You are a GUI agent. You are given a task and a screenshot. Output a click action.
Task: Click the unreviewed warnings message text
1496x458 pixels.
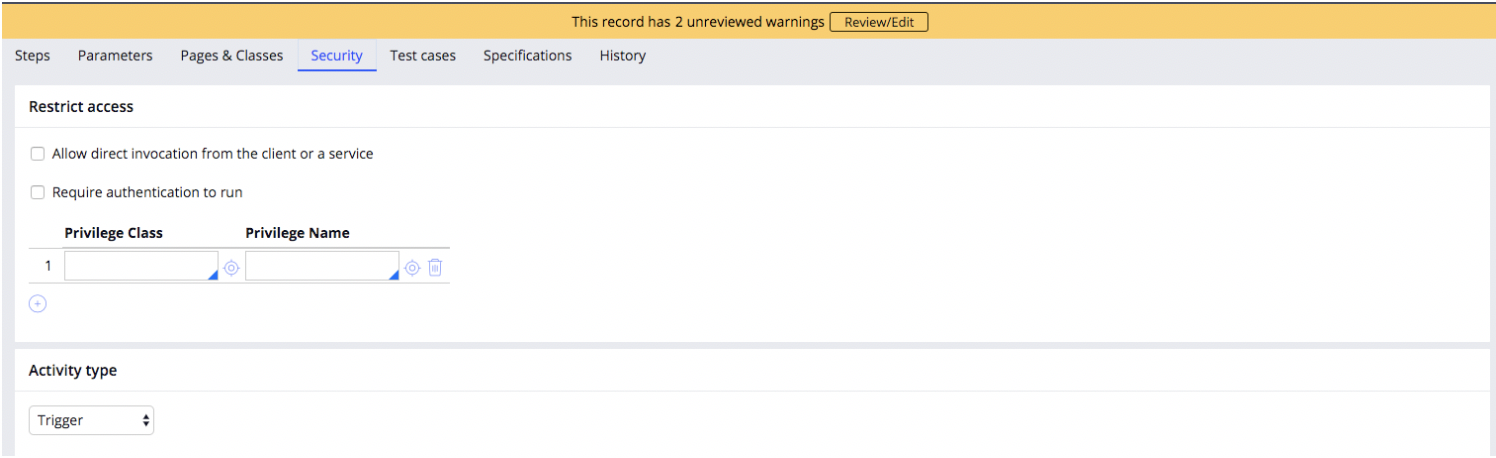point(698,22)
